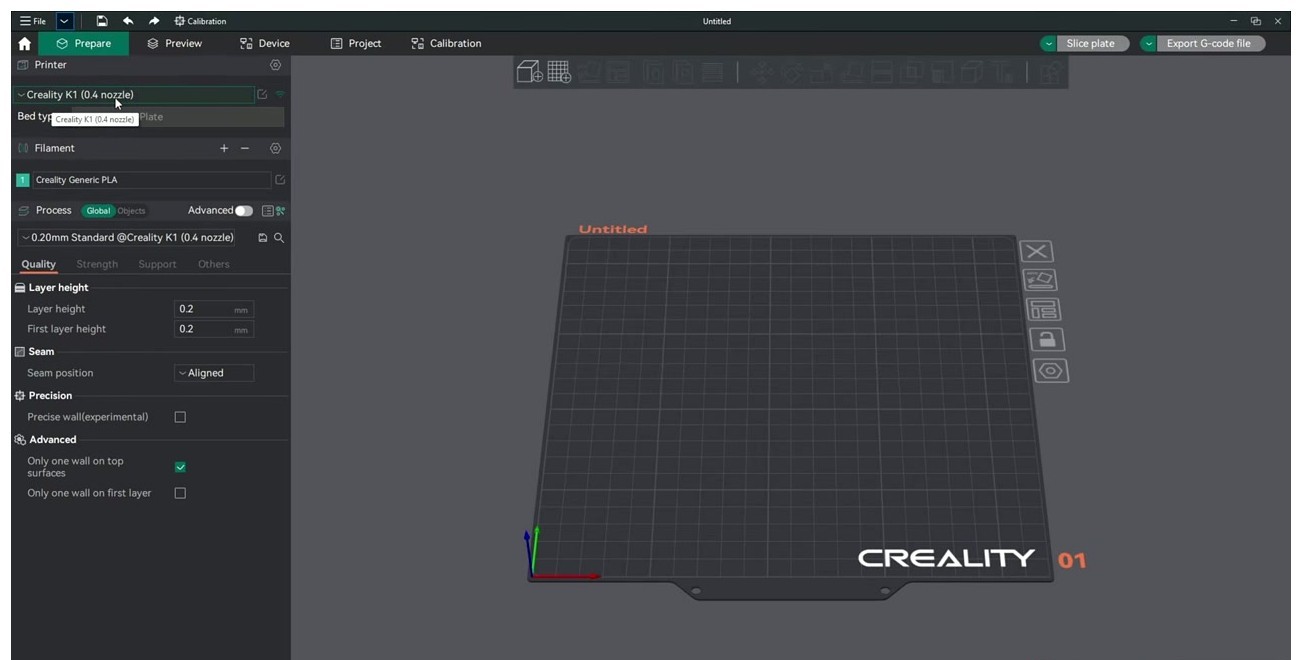Click the search settings magnifier icon
1300x660 pixels.
click(279, 238)
